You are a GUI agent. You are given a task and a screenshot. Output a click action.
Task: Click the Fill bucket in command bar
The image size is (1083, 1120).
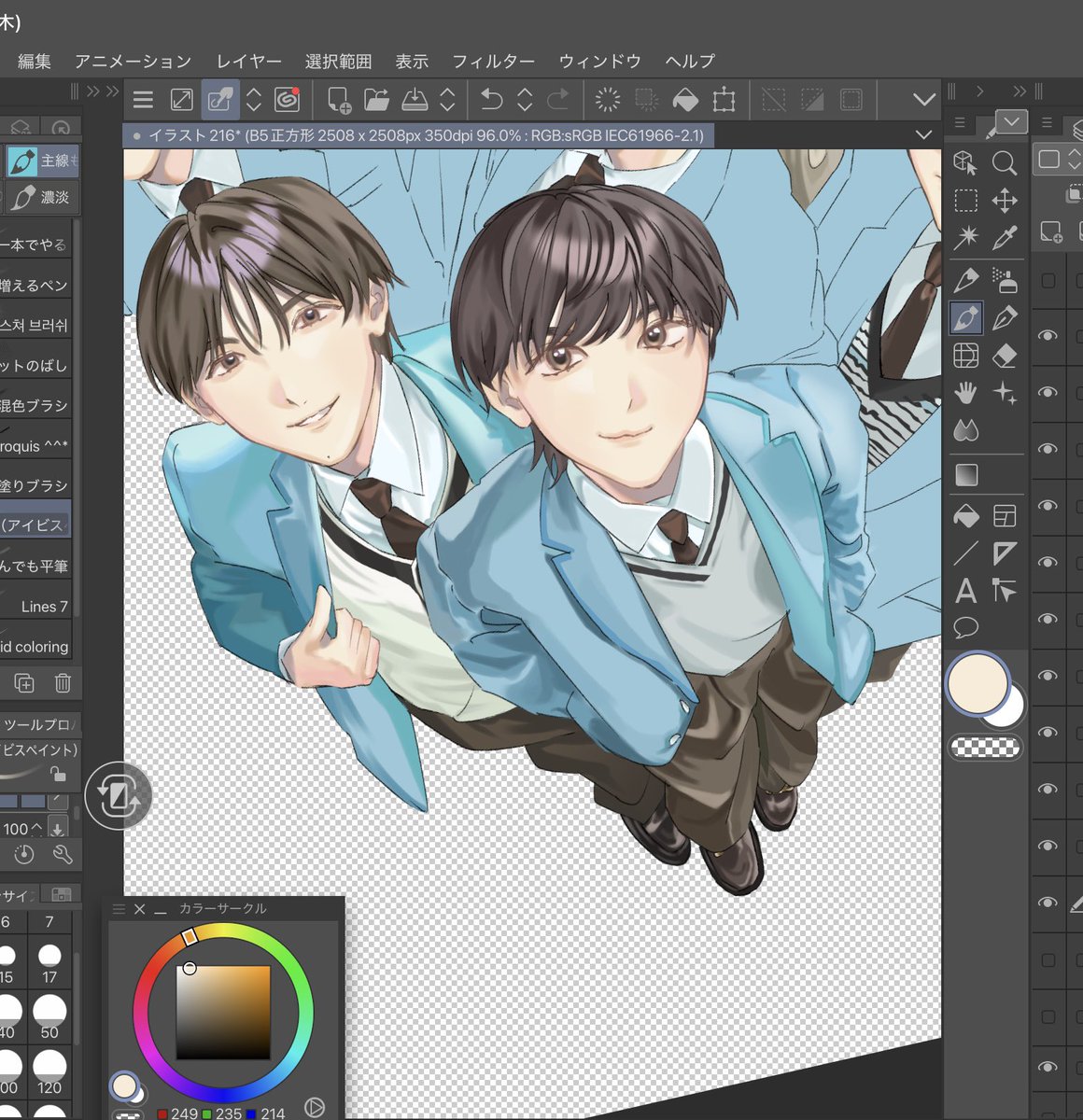(685, 100)
